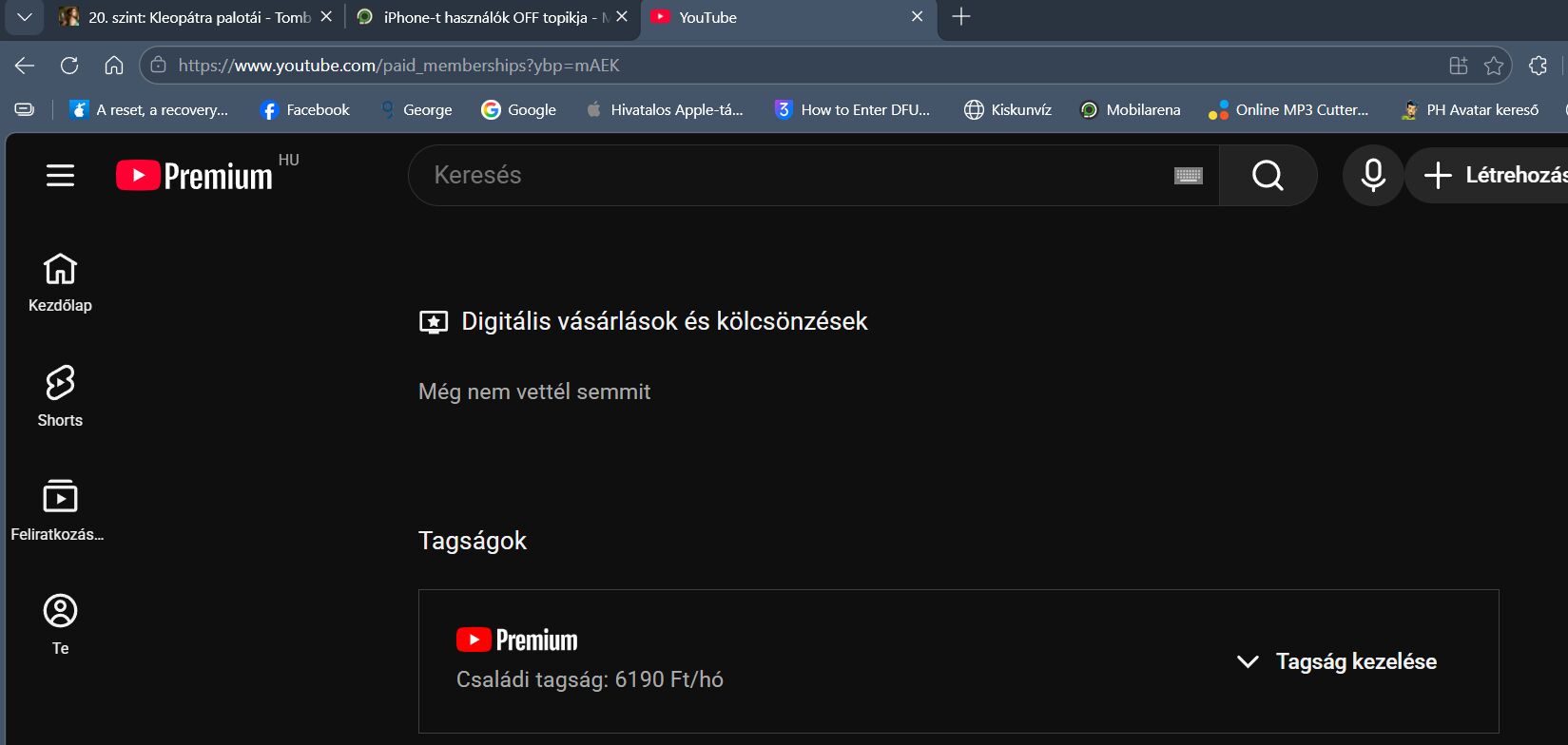Switch to the Kleopátra palotái tab
This screenshot has height=745, width=1568.
[x=195, y=17]
